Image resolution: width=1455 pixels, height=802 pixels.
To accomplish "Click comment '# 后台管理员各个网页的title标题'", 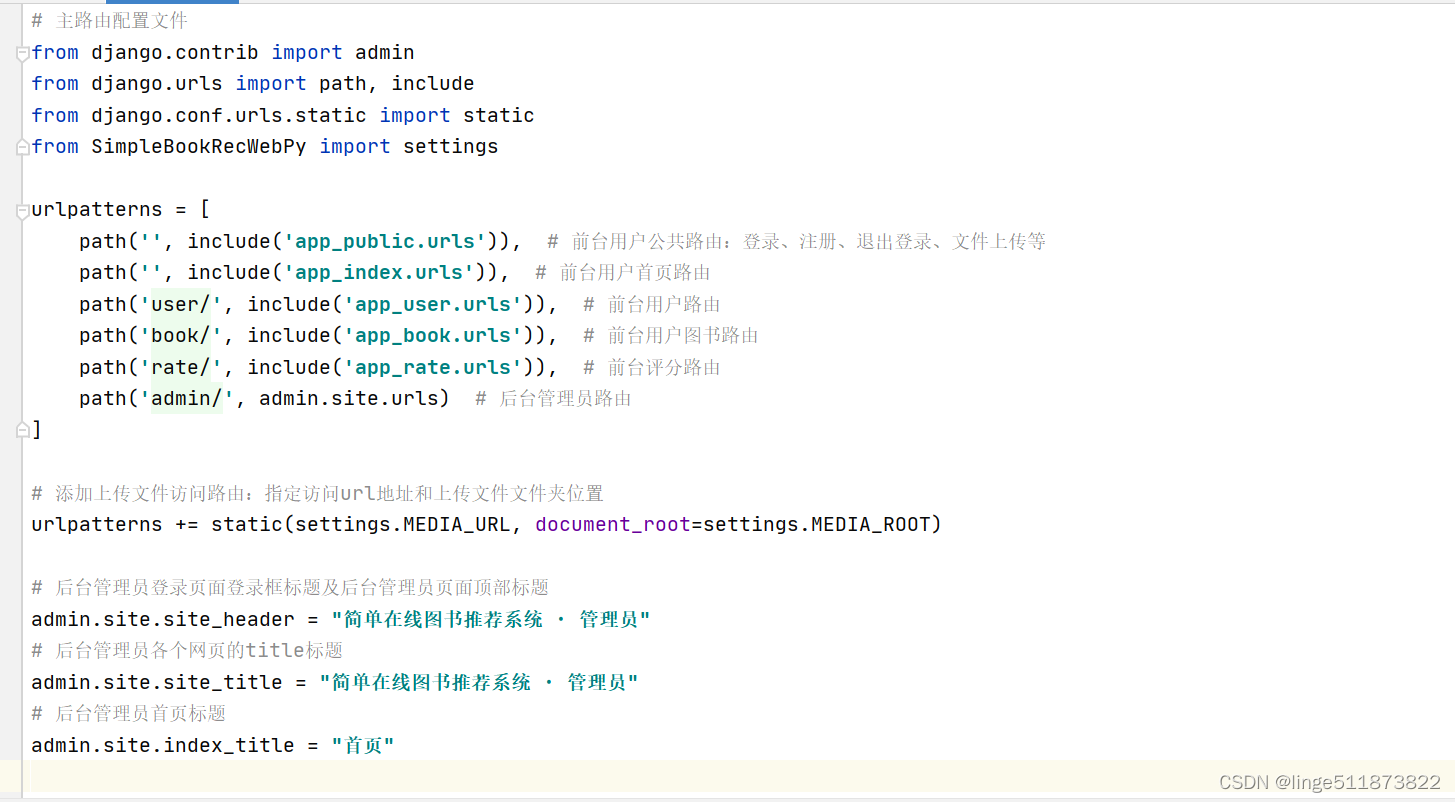I will click(x=187, y=650).
